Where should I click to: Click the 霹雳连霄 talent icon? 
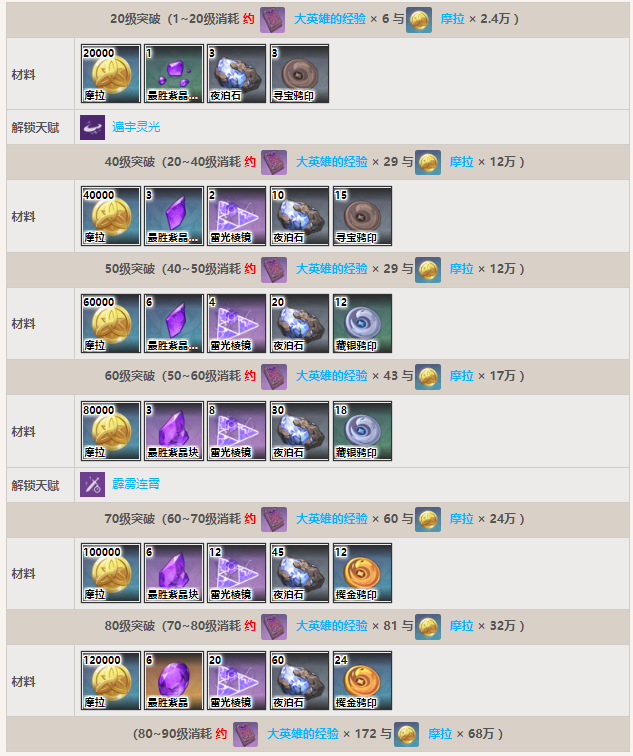tap(92, 485)
